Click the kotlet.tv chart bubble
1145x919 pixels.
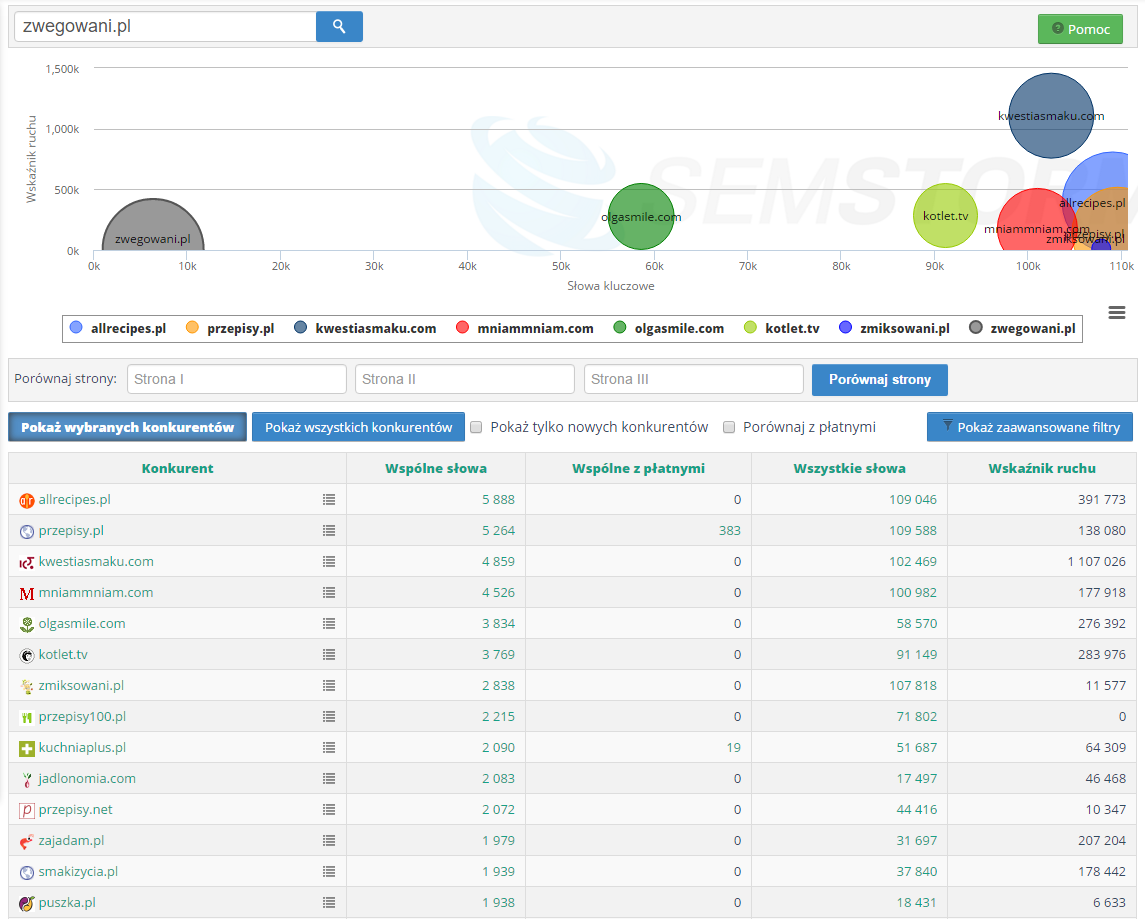coord(945,215)
